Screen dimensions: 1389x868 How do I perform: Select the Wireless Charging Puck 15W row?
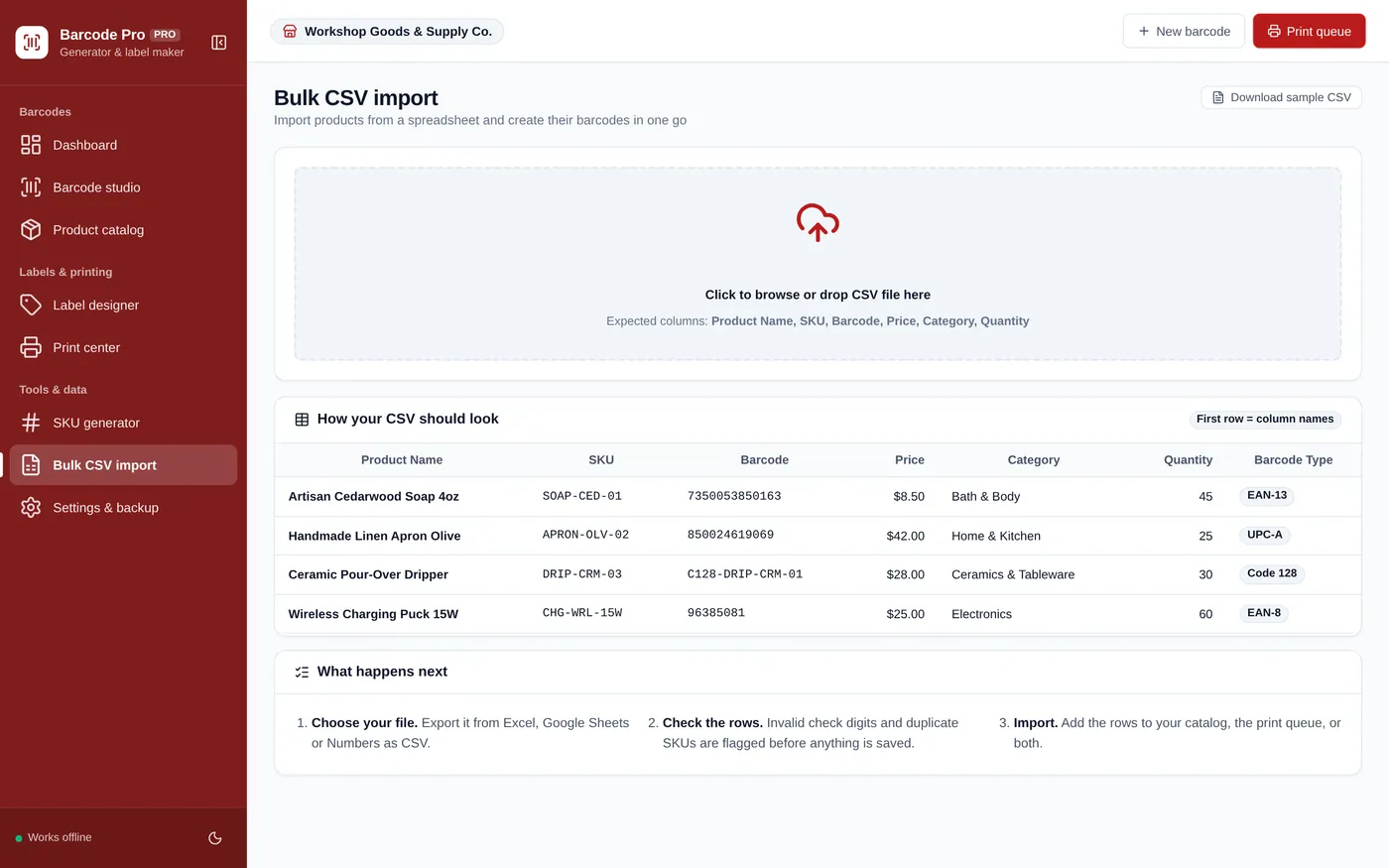coord(818,614)
